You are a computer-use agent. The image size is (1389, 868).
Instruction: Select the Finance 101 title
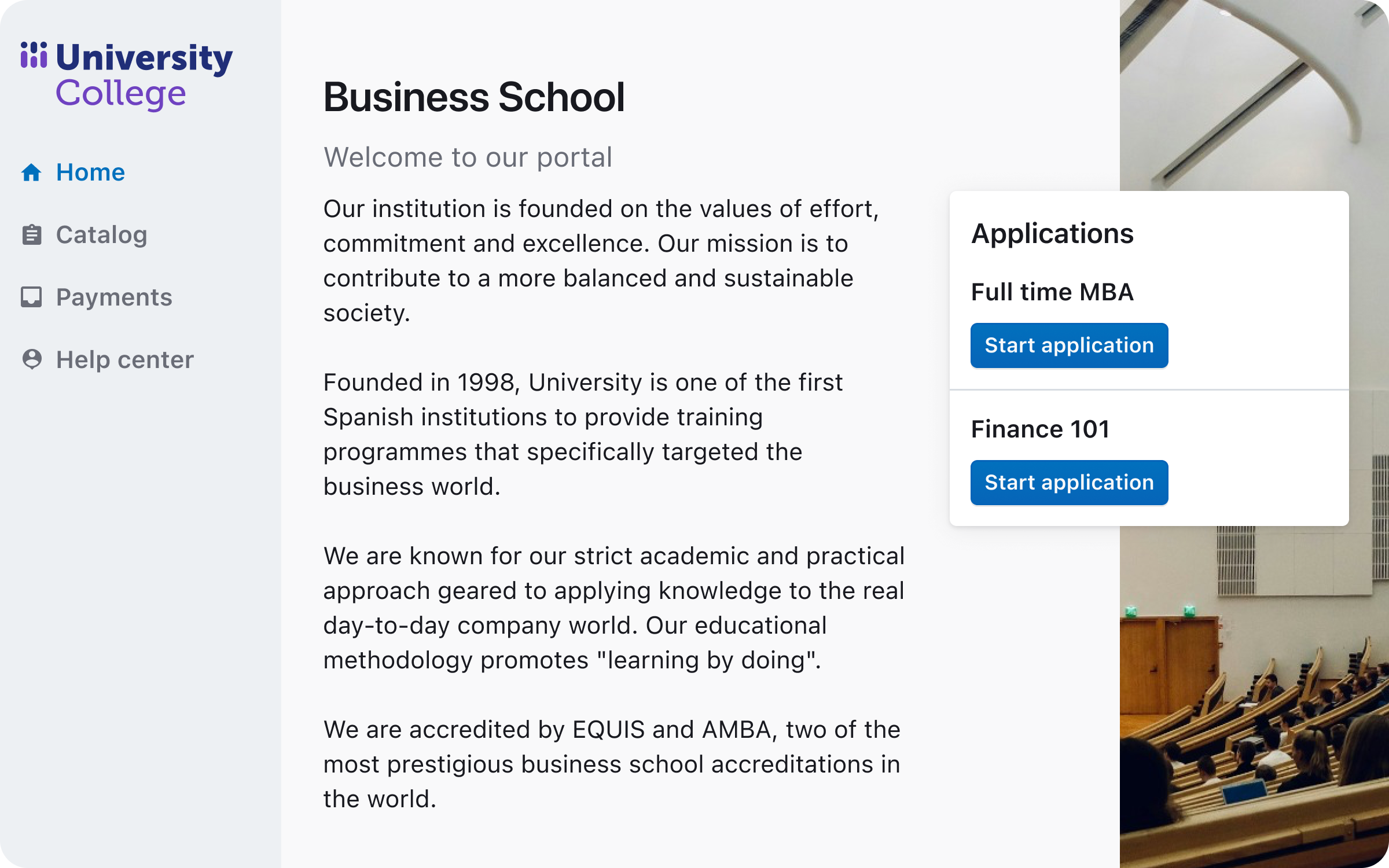(1040, 429)
